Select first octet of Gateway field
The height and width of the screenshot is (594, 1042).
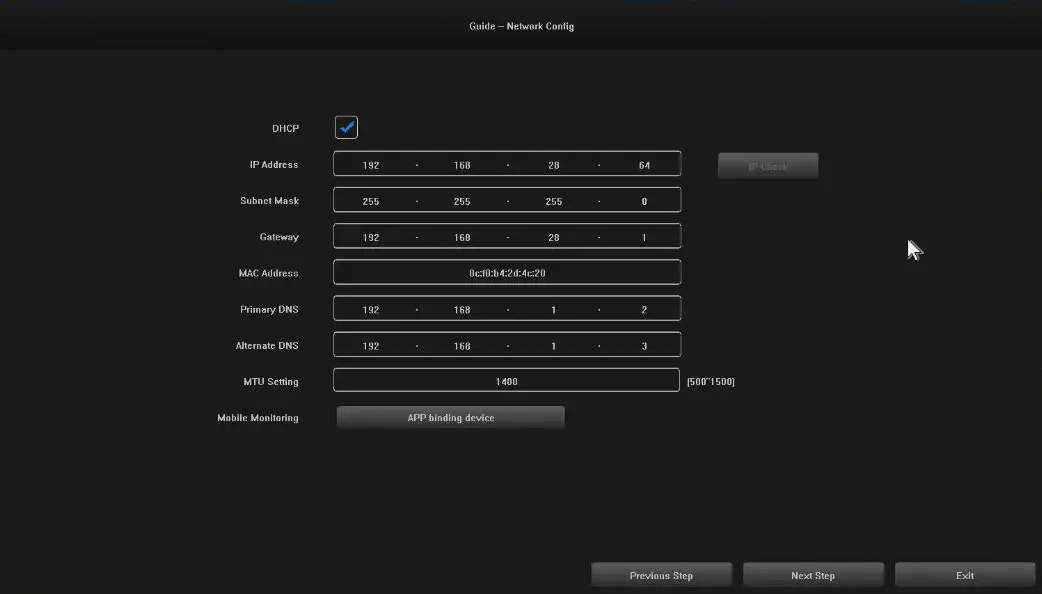(x=371, y=237)
